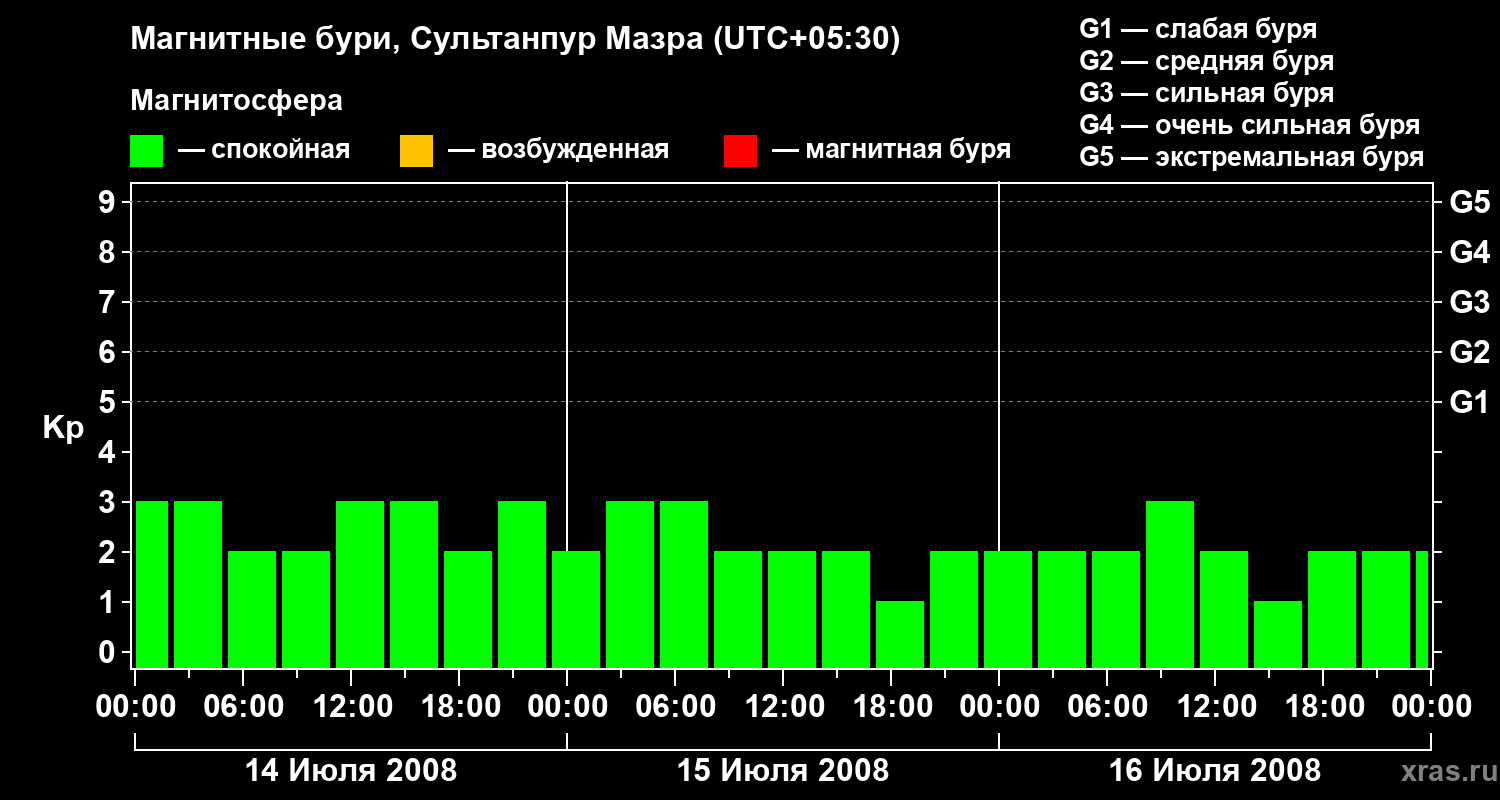This screenshot has height=800, width=1500.
Task: Click the orange 'возбужденная' legend swatch
Action: pos(416,151)
